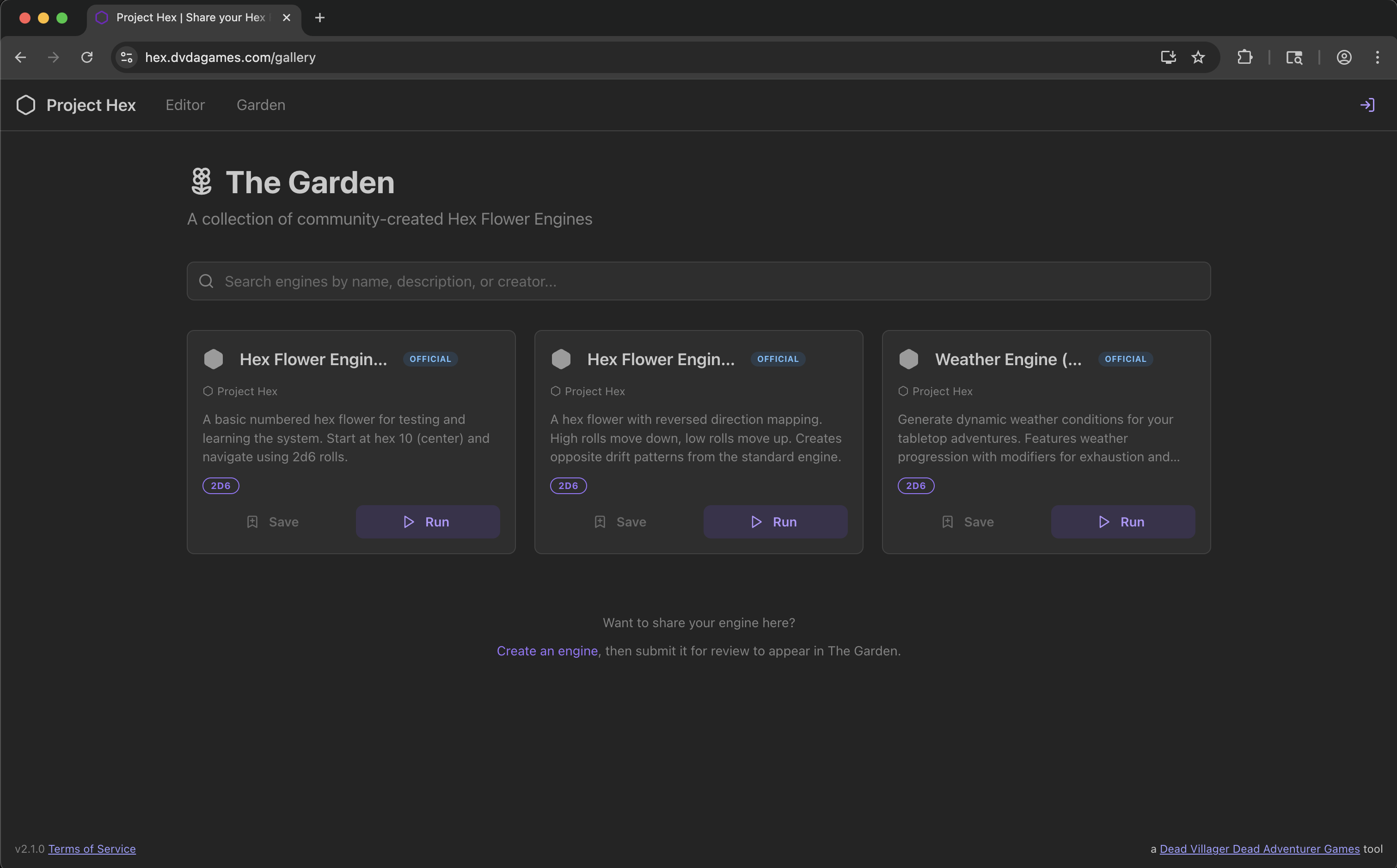1397x868 pixels.
Task: Click the site settings icon in the address bar
Action: pyautogui.click(x=127, y=57)
